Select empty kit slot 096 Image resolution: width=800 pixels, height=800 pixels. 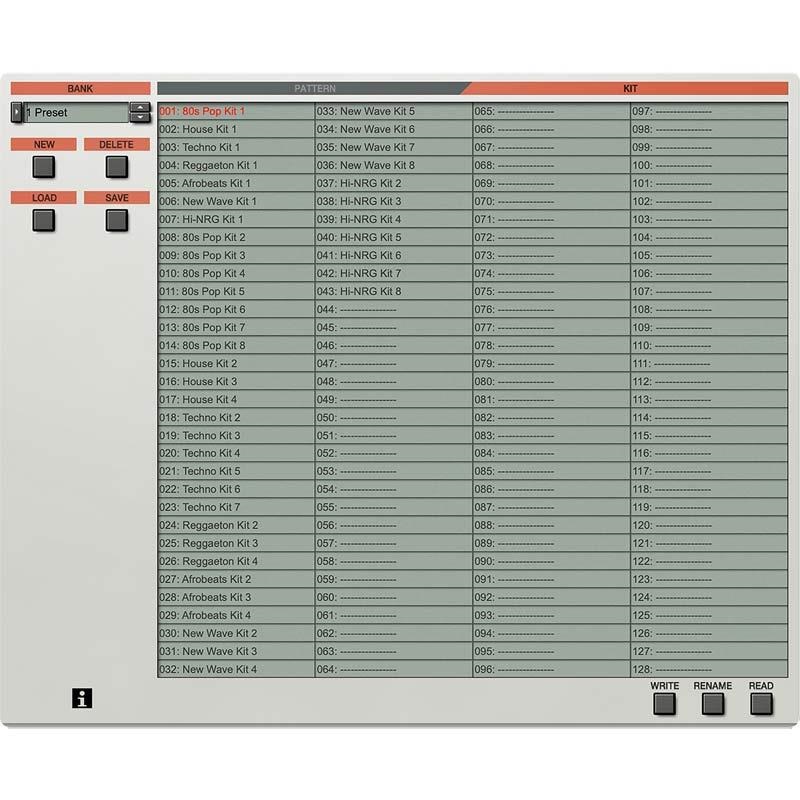pos(552,669)
